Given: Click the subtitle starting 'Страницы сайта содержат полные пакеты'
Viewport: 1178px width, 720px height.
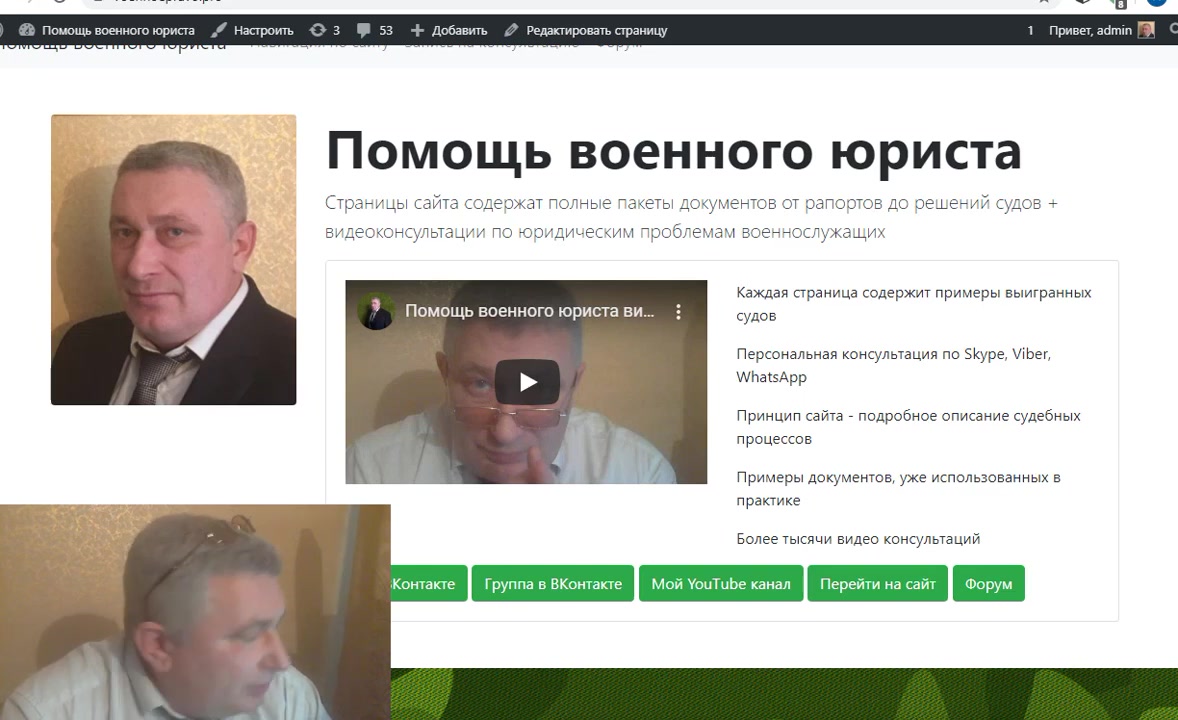Looking at the screenshot, I should pyautogui.click(x=691, y=217).
